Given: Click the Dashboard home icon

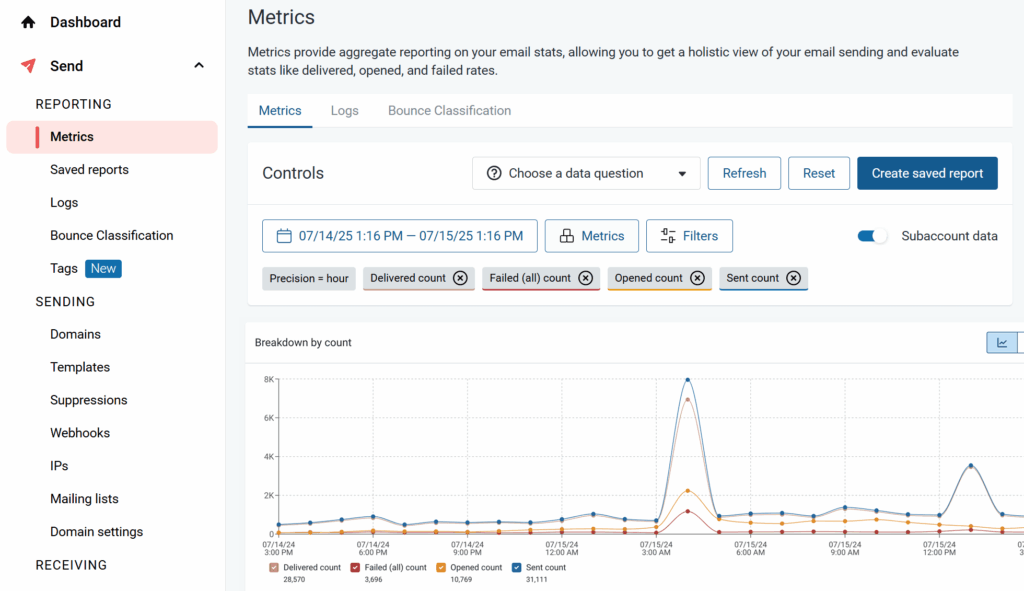Looking at the screenshot, I should 28,22.
